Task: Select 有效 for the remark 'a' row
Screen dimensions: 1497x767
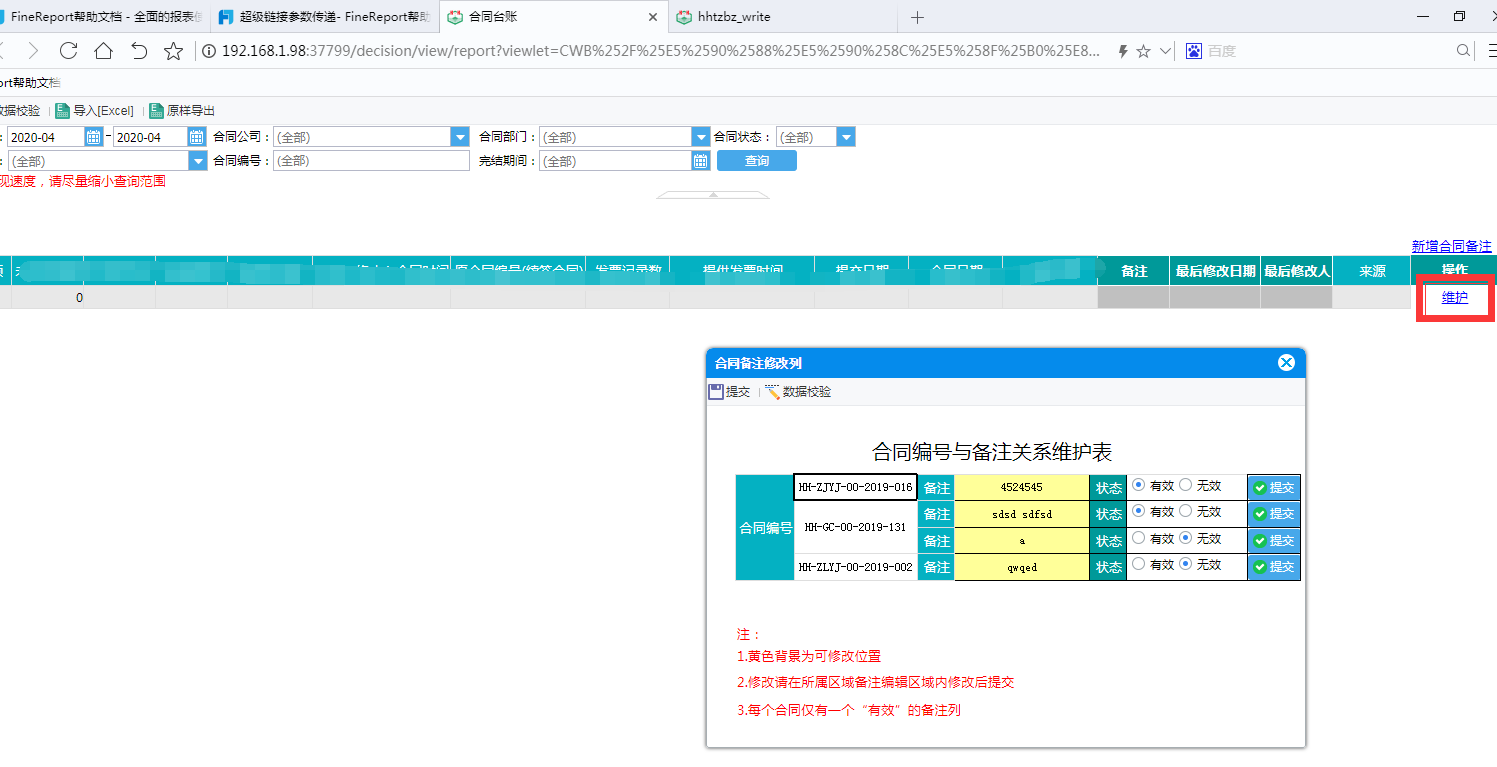Action: click(1139, 538)
